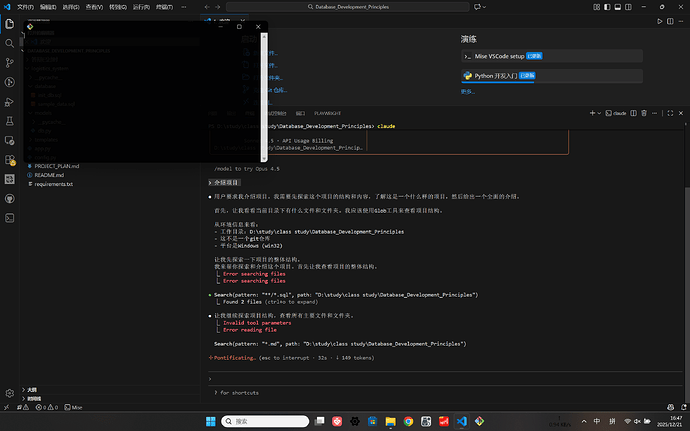Click the Copilot status bar icon
This screenshot has width=690, height=431.
click(670, 407)
